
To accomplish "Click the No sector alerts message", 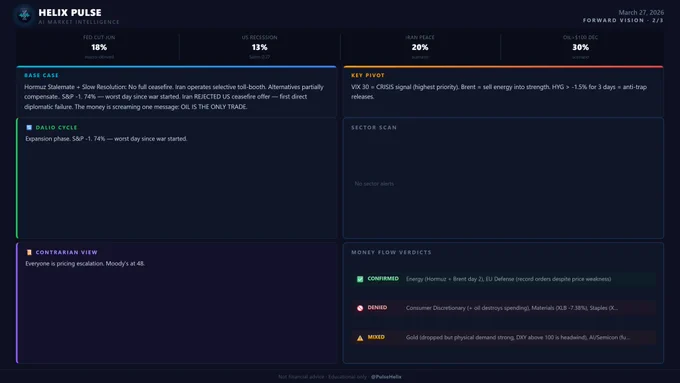I will click(x=374, y=184).
